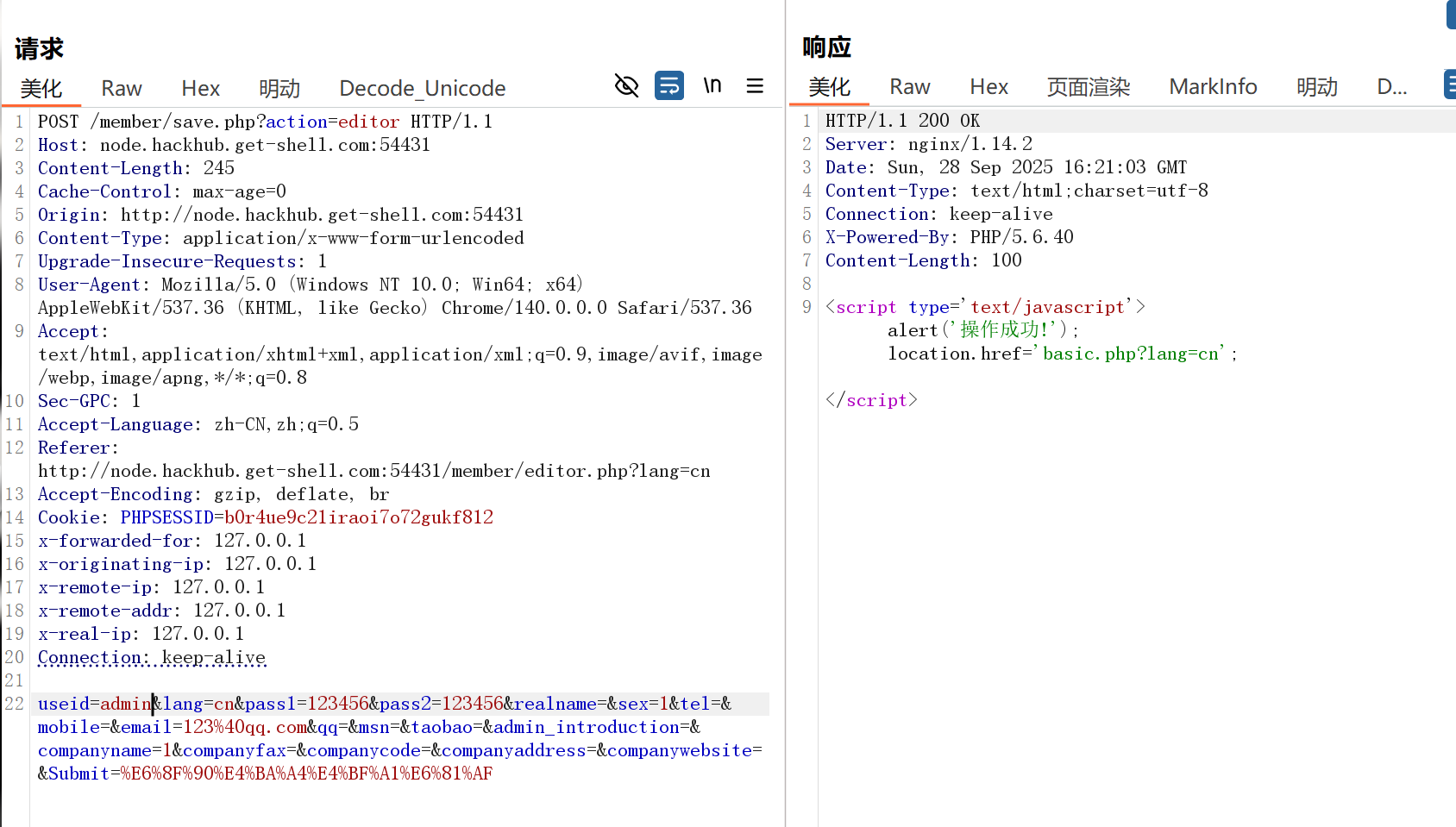Click the Upgrade-Insecure-Requests header
Screen dimensions: 1456x827
coord(182,261)
